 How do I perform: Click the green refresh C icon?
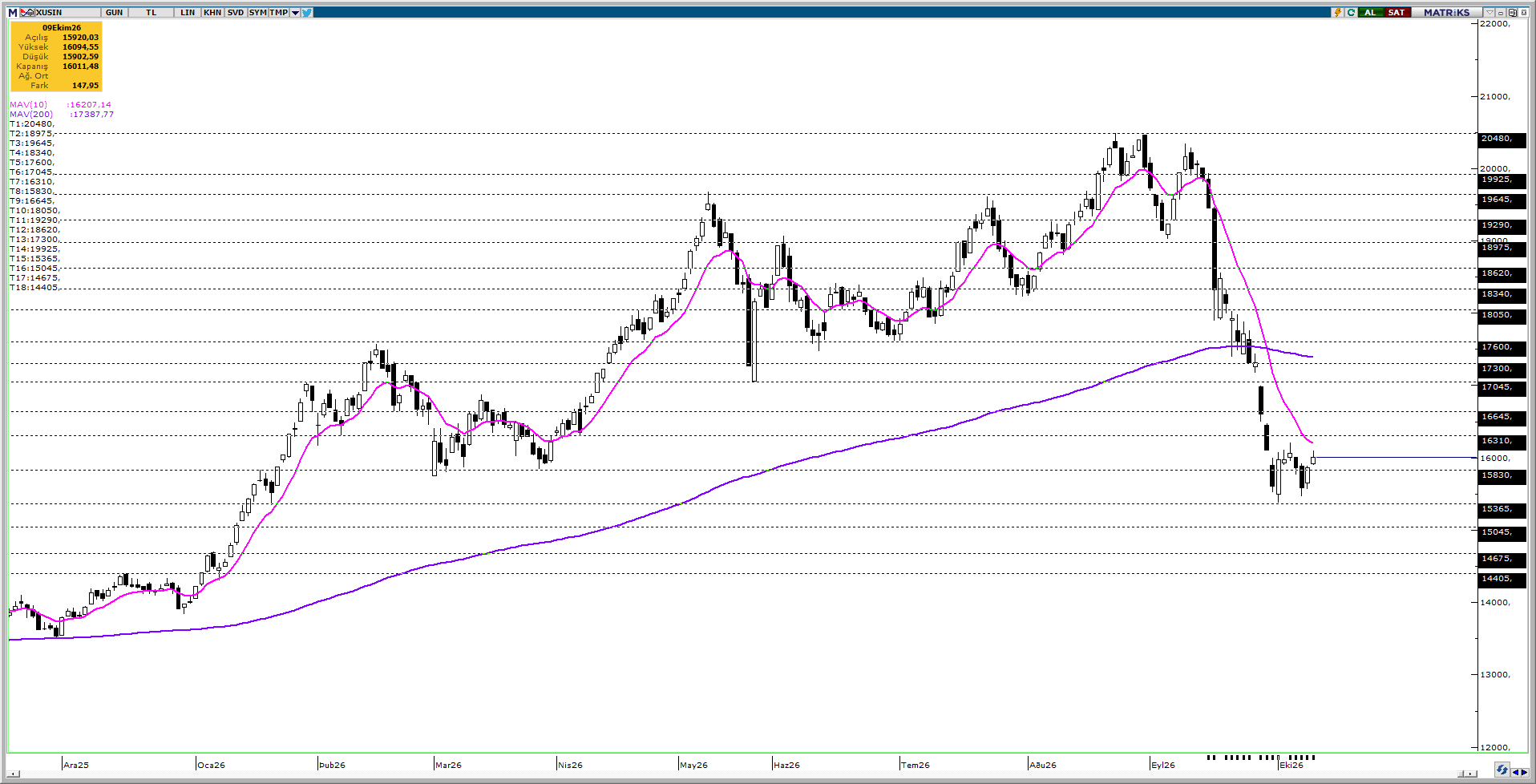pos(1351,13)
